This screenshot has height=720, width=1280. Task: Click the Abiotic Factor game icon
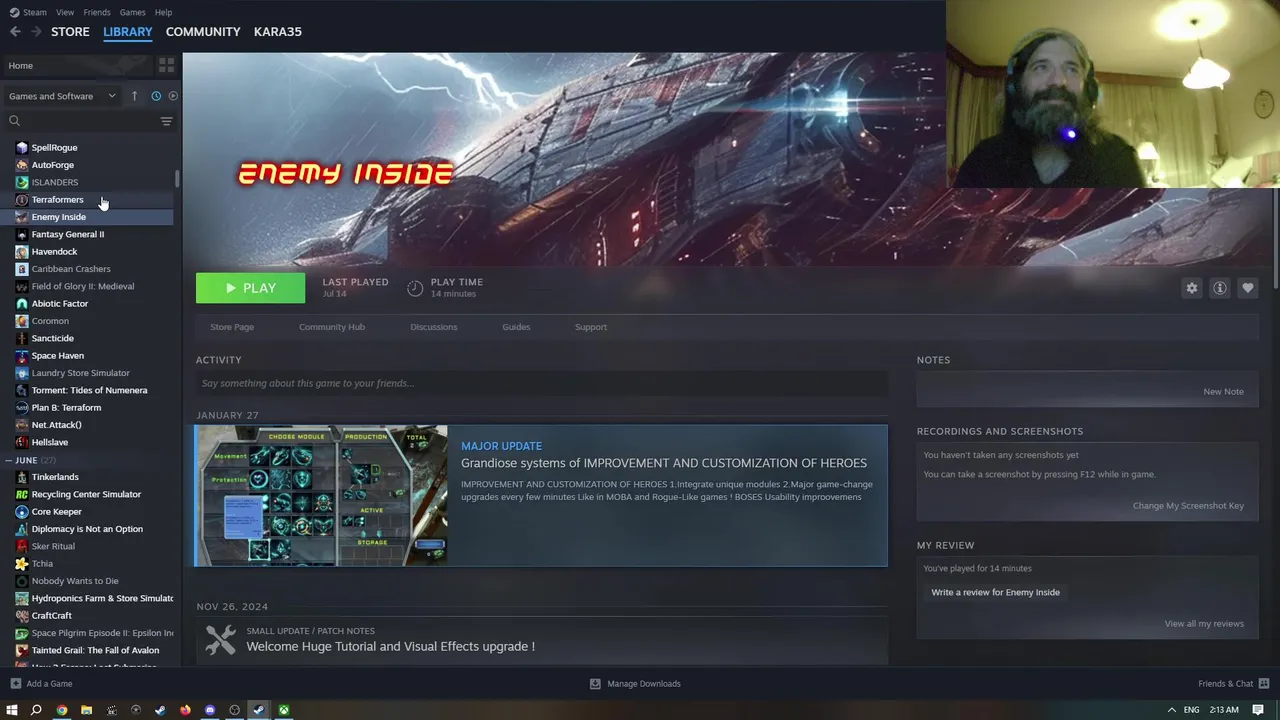(22, 303)
